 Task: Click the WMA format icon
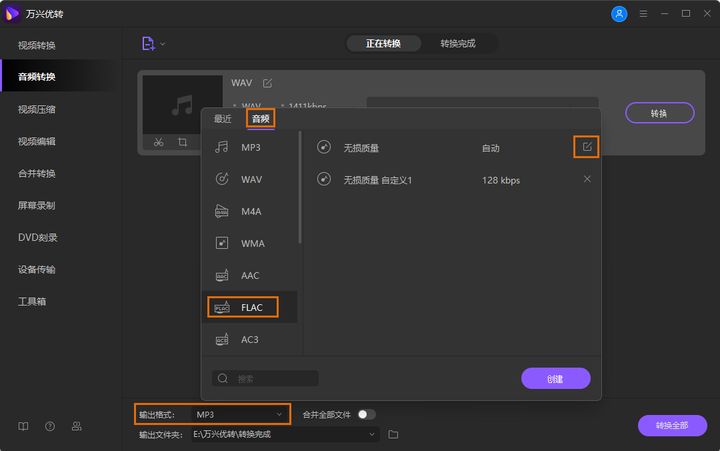pyautogui.click(x=222, y=242)
